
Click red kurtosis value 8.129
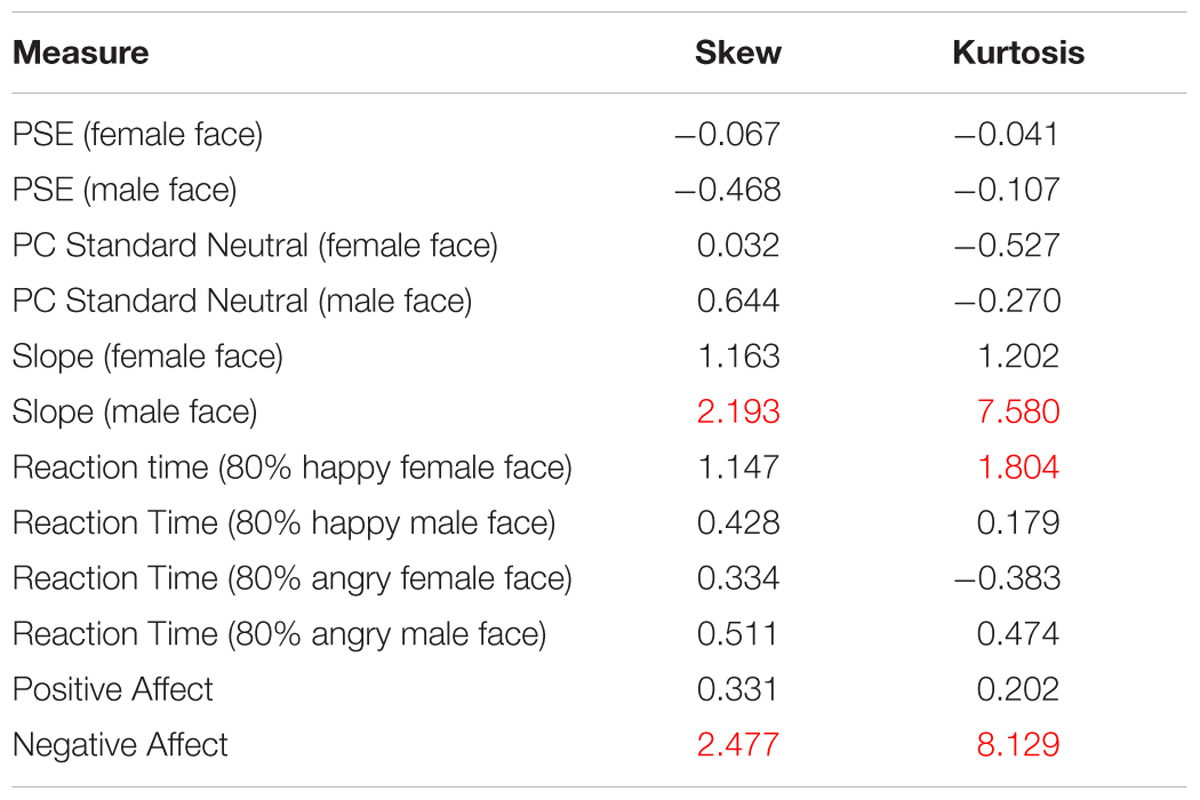tap(1017, 745)
